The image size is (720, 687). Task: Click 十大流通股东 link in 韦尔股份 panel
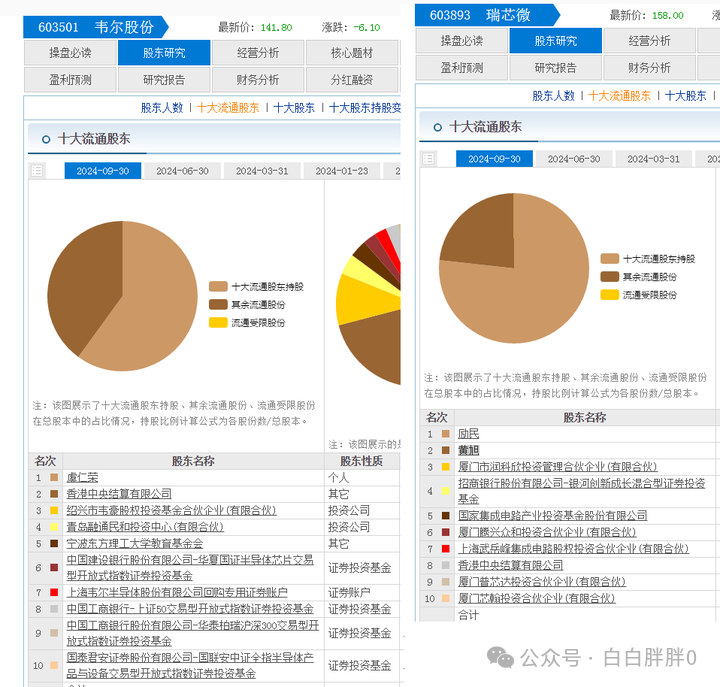click(x=228, y=108)
